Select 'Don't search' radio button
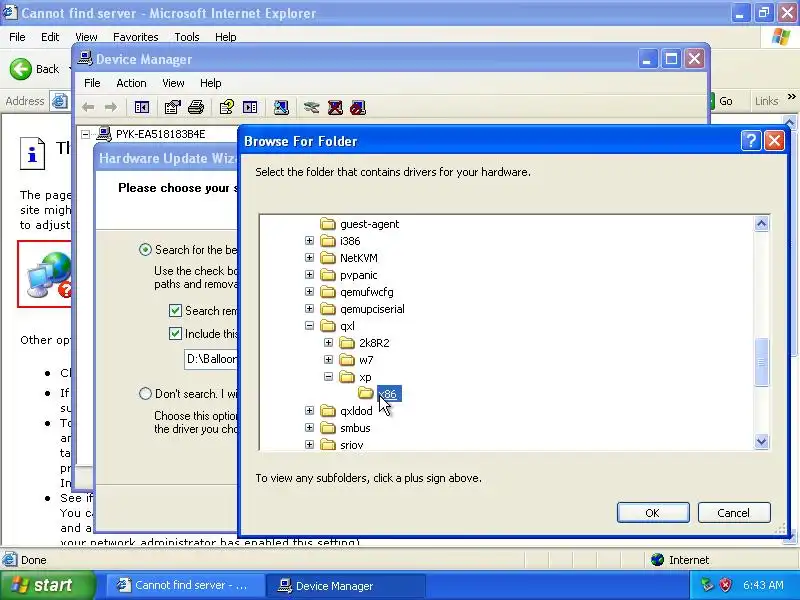800x600 pixels. point(145,393)
